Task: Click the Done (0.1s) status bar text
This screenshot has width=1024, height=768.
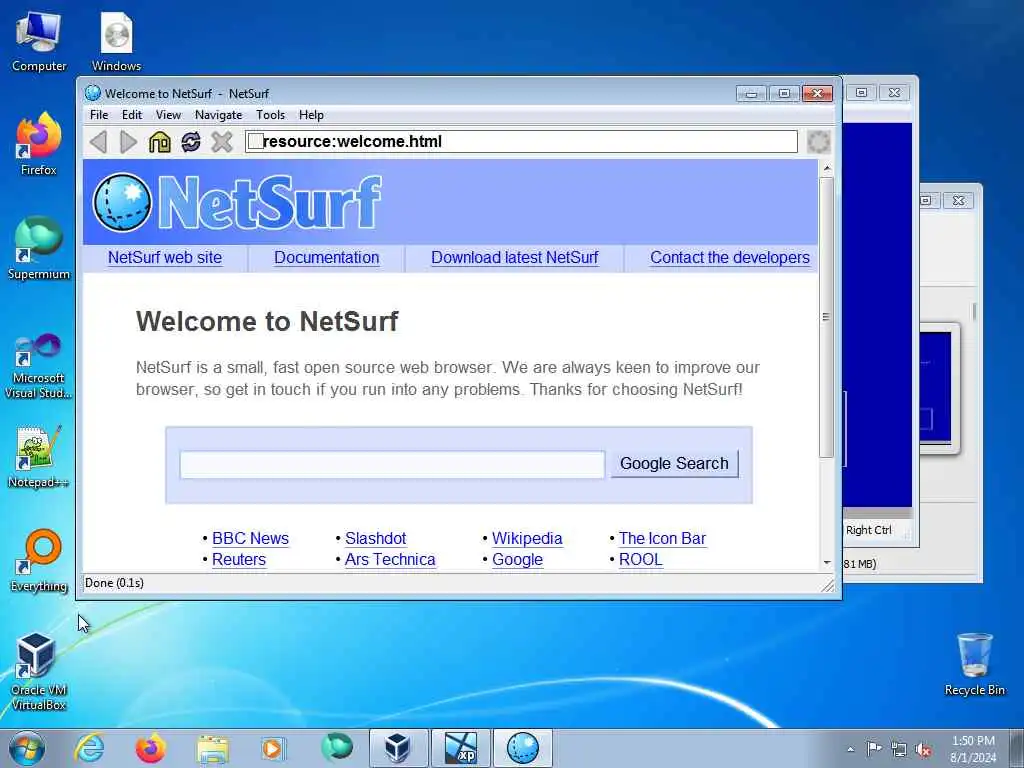Action: click(x=114, y=583)
